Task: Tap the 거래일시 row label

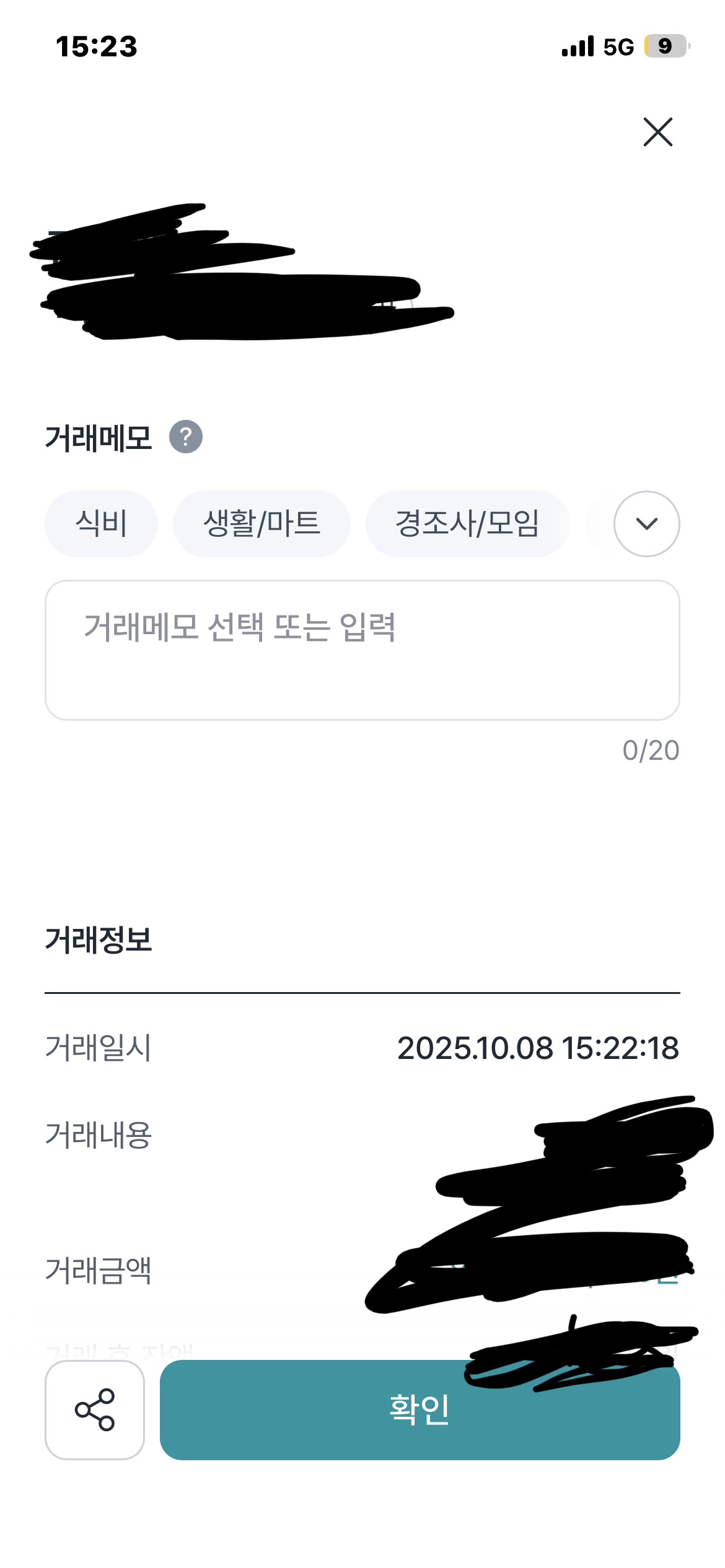Action: point(99,1048)
